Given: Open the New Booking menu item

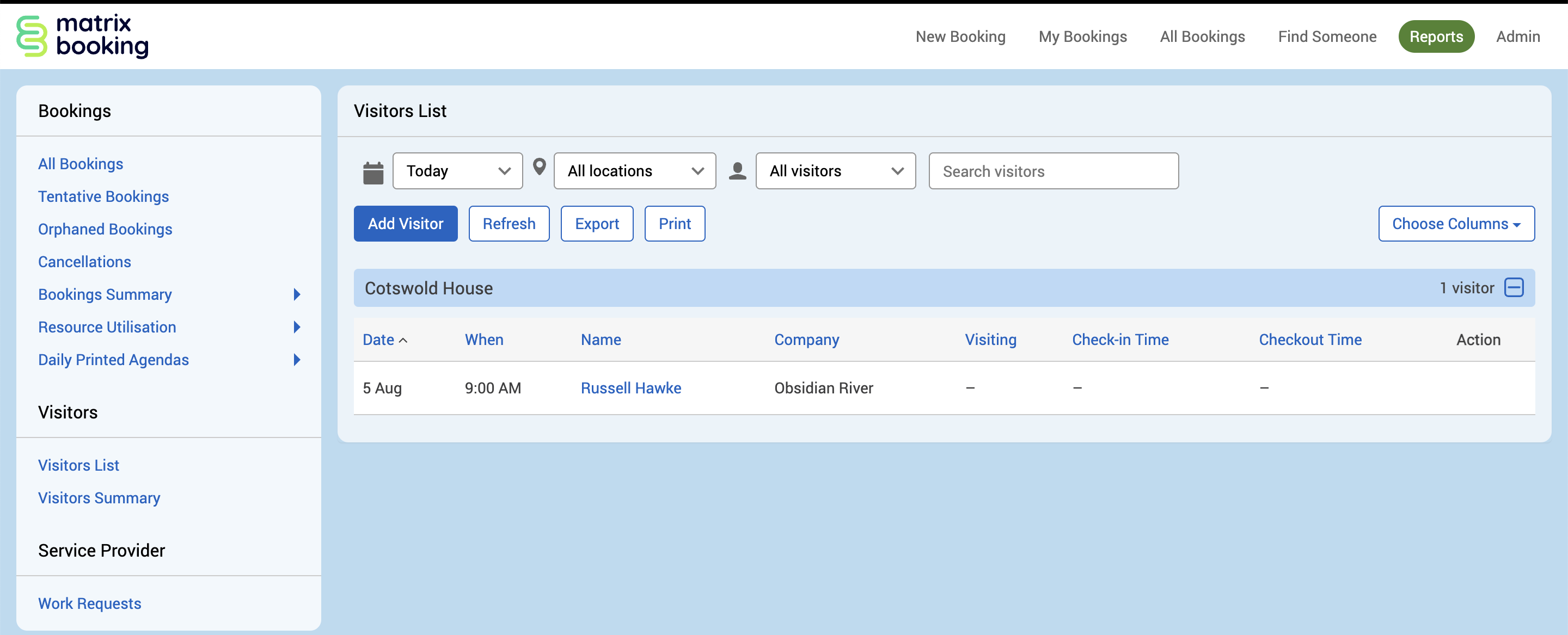Looking at the screenshot, I should pos(960,36).
